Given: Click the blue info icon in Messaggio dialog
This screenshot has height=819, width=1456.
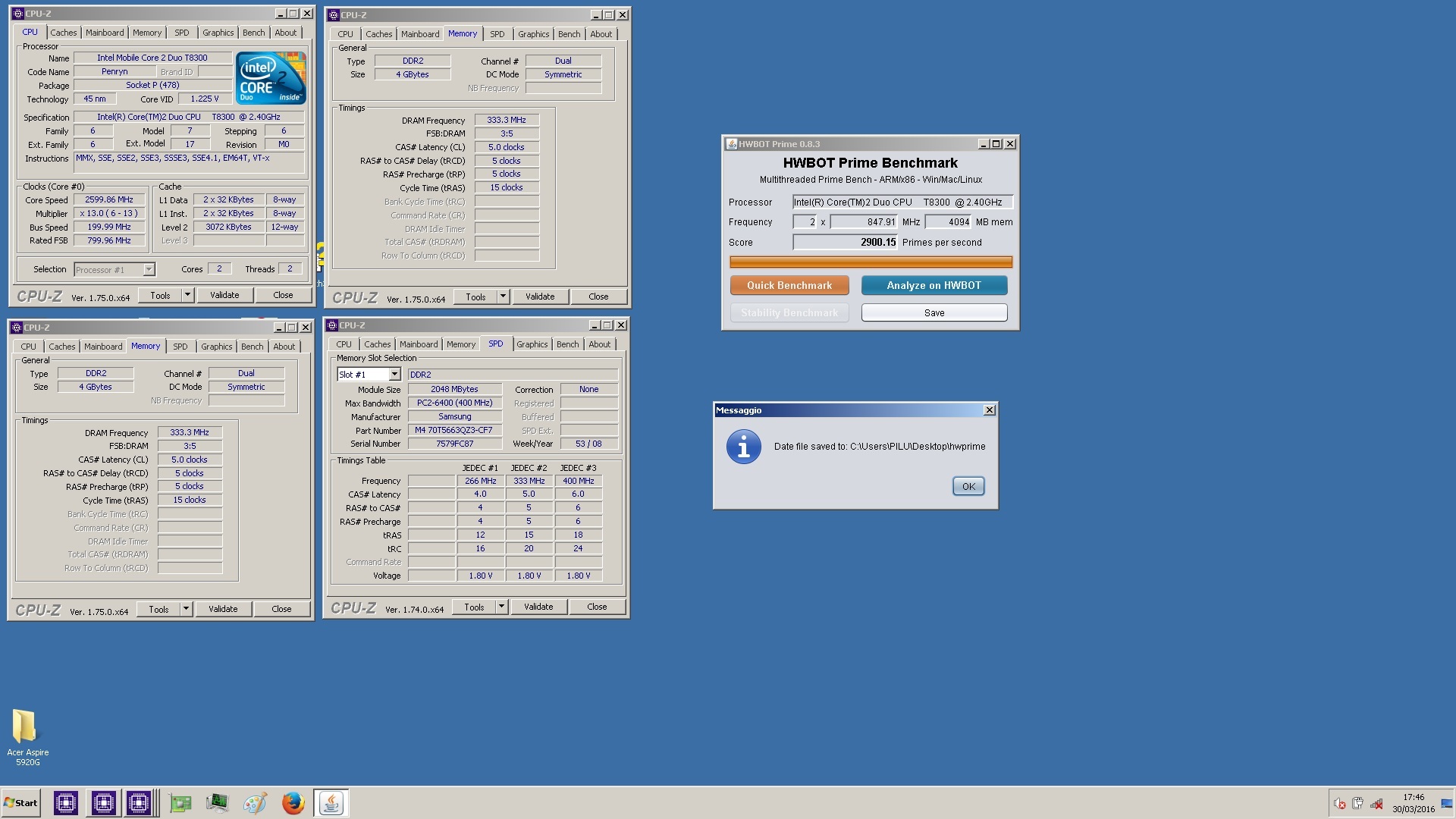Looking at the screenshot, I should (x=743, y=447).
